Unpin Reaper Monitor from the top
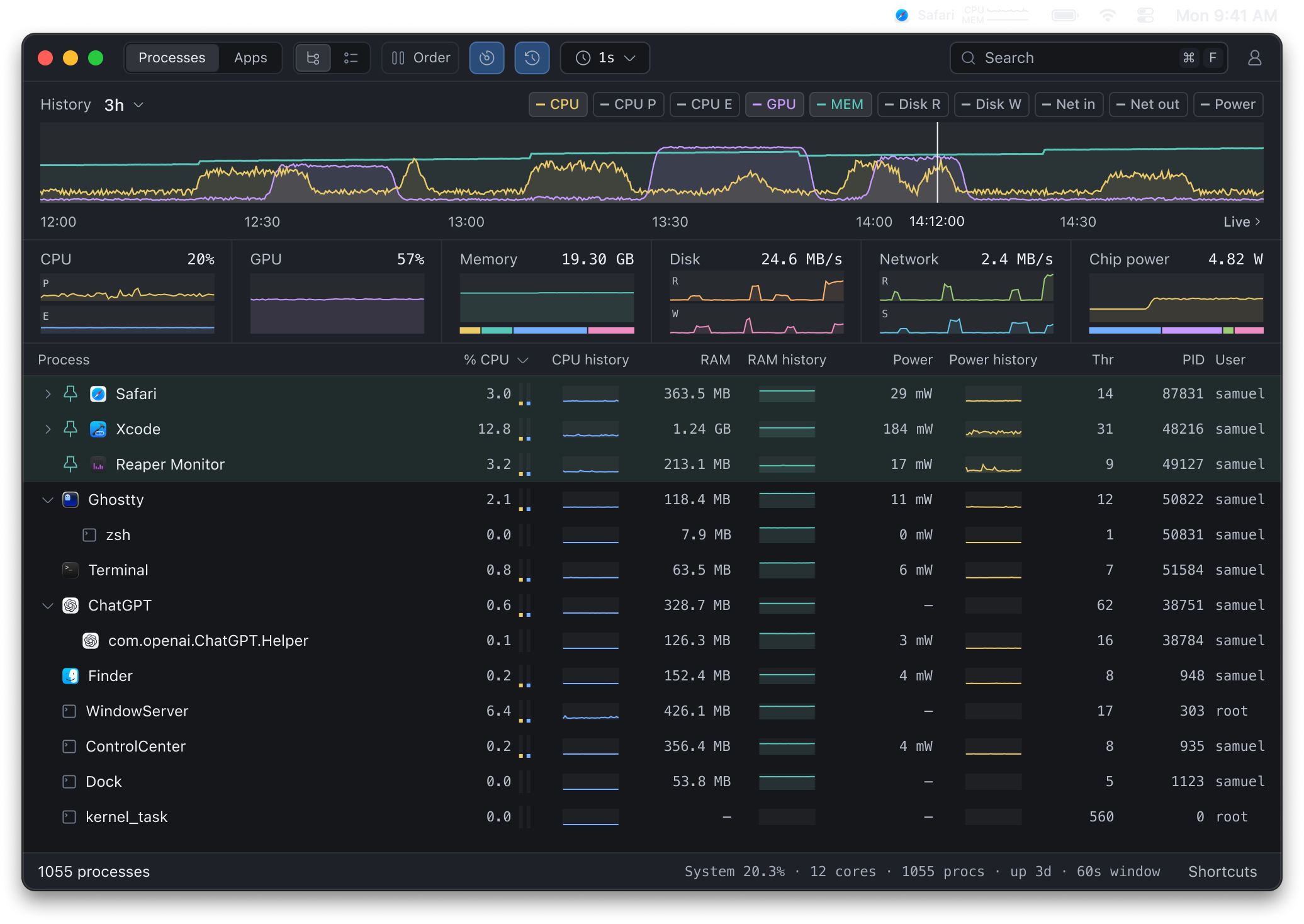The width and height of the screenshot is (1304, 924). (70, 465)
